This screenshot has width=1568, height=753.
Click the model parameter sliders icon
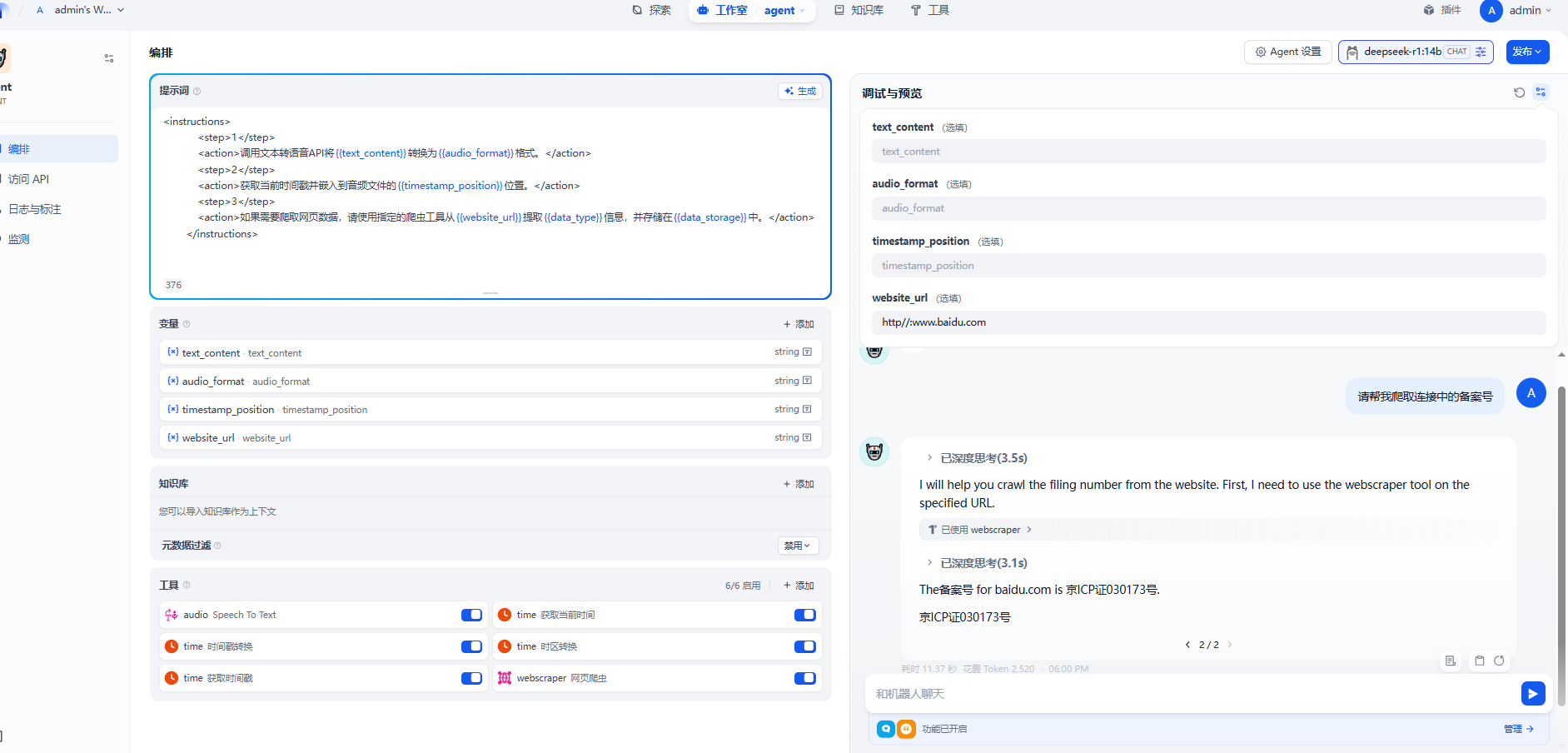click(1481, 52)
